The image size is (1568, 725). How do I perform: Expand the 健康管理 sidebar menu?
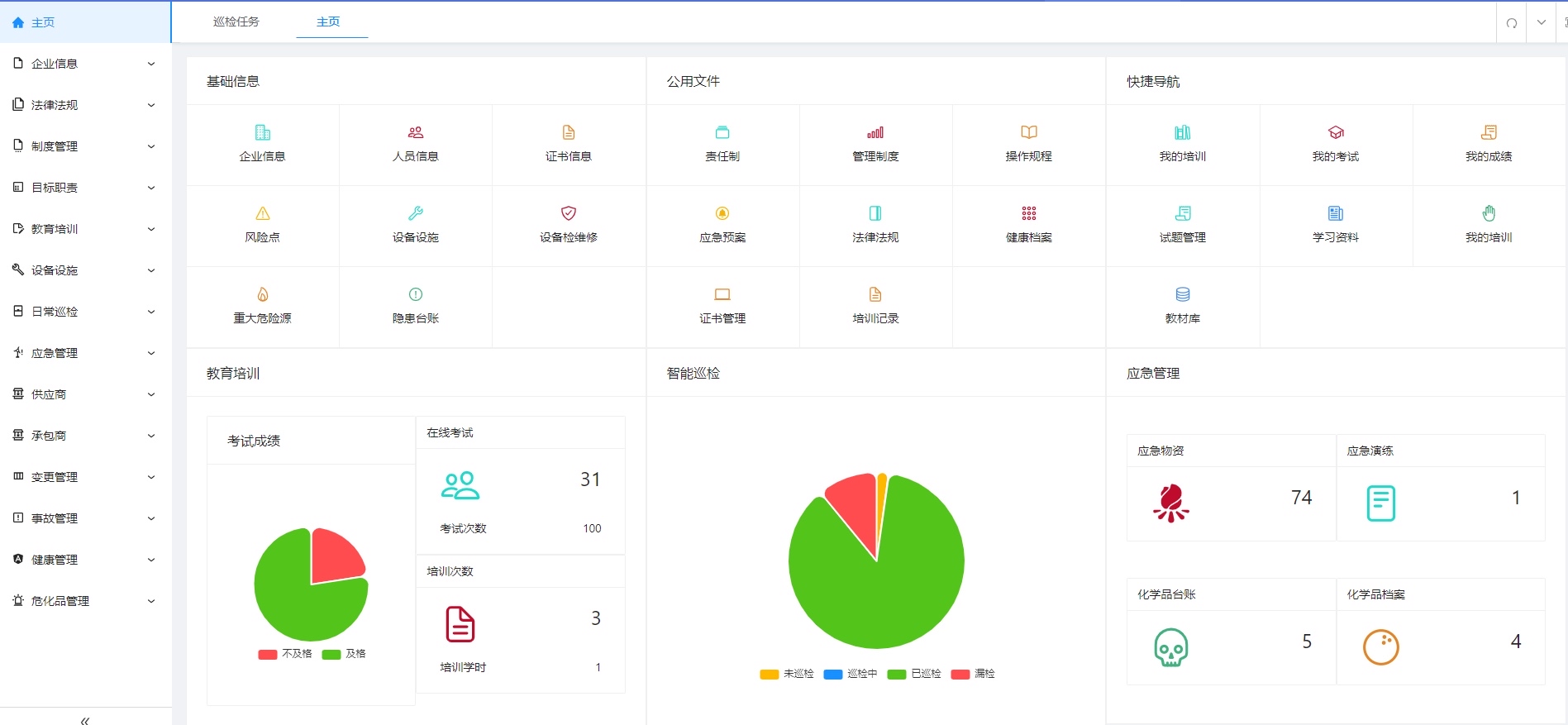tap(86, 560)
